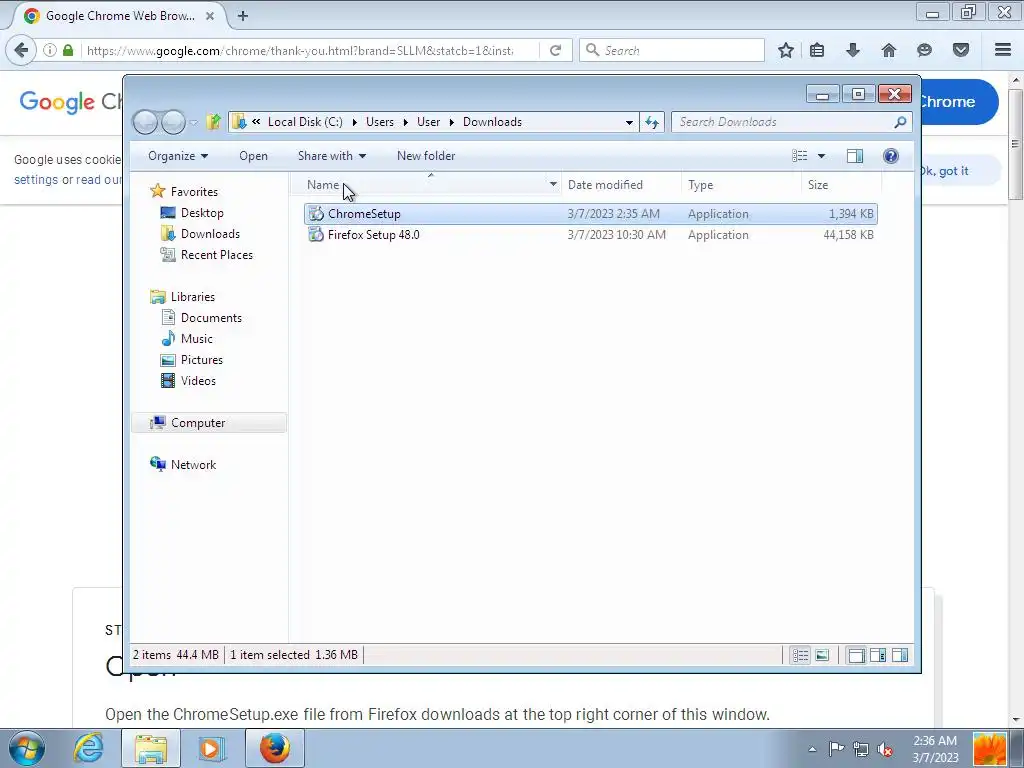1024x768 pixels.
Task: Select the Firefox Setup 48.0 file
Action: (x=590, y=234)
